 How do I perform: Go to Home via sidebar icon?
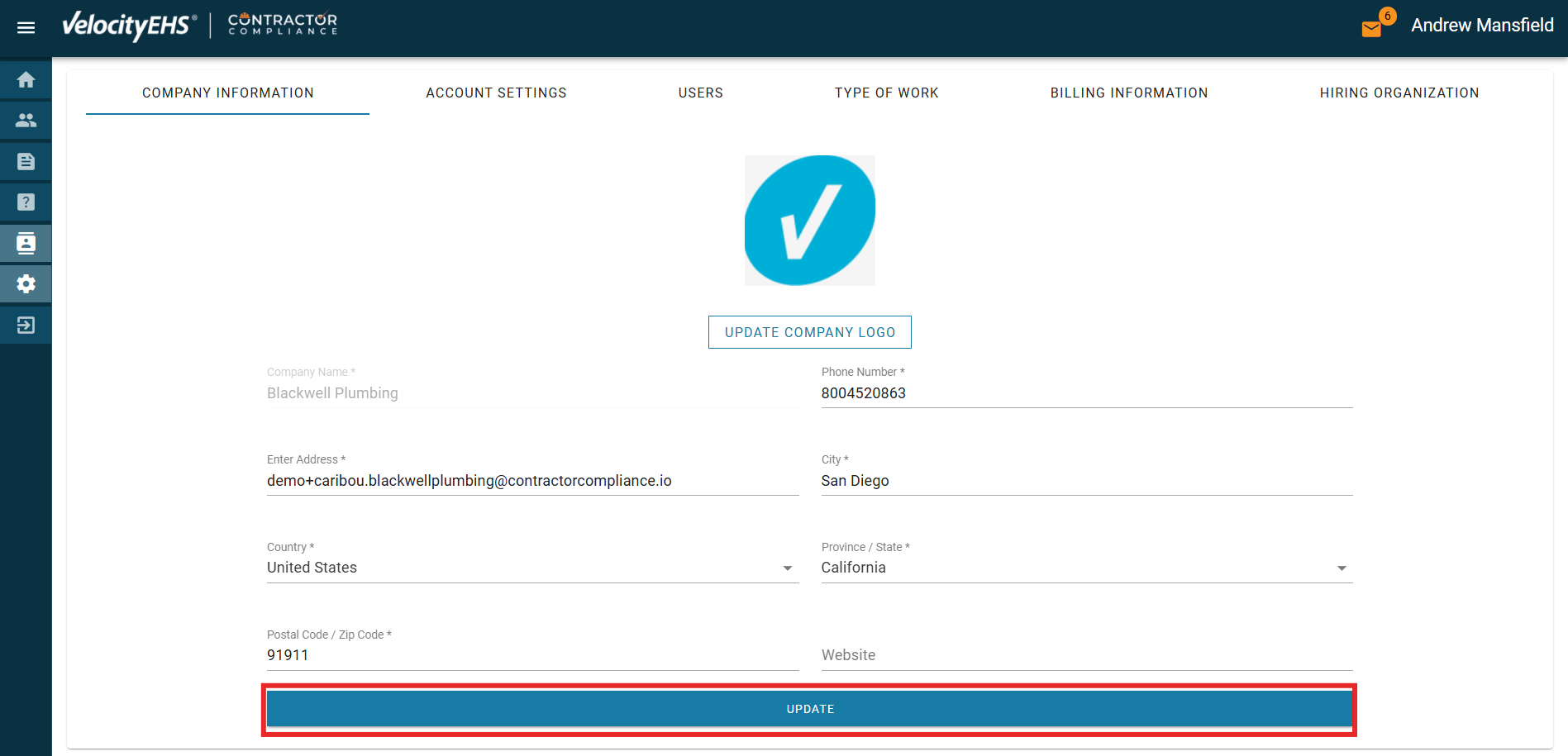pos(26,79)
